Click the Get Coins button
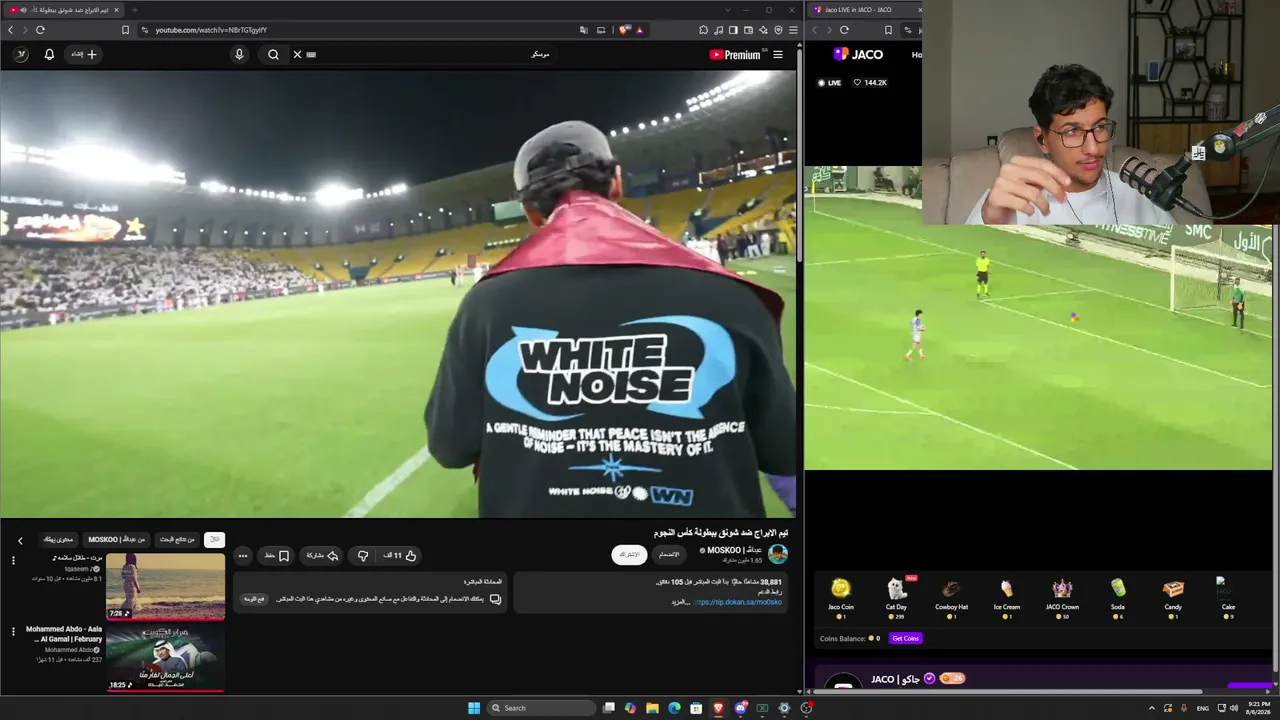The height and width of the screenshot is (720, 1280). tap(905, 638)
